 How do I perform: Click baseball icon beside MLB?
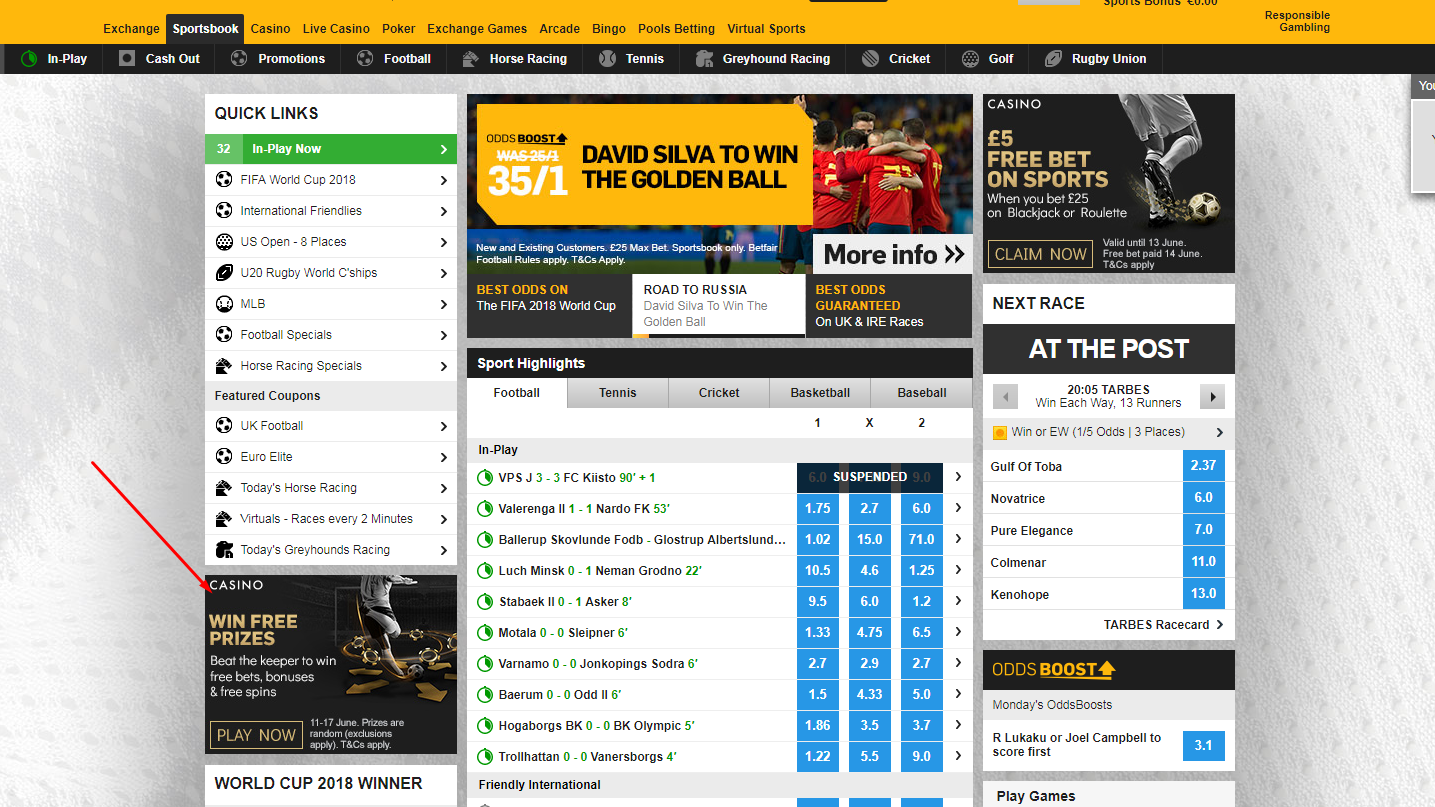224,304
